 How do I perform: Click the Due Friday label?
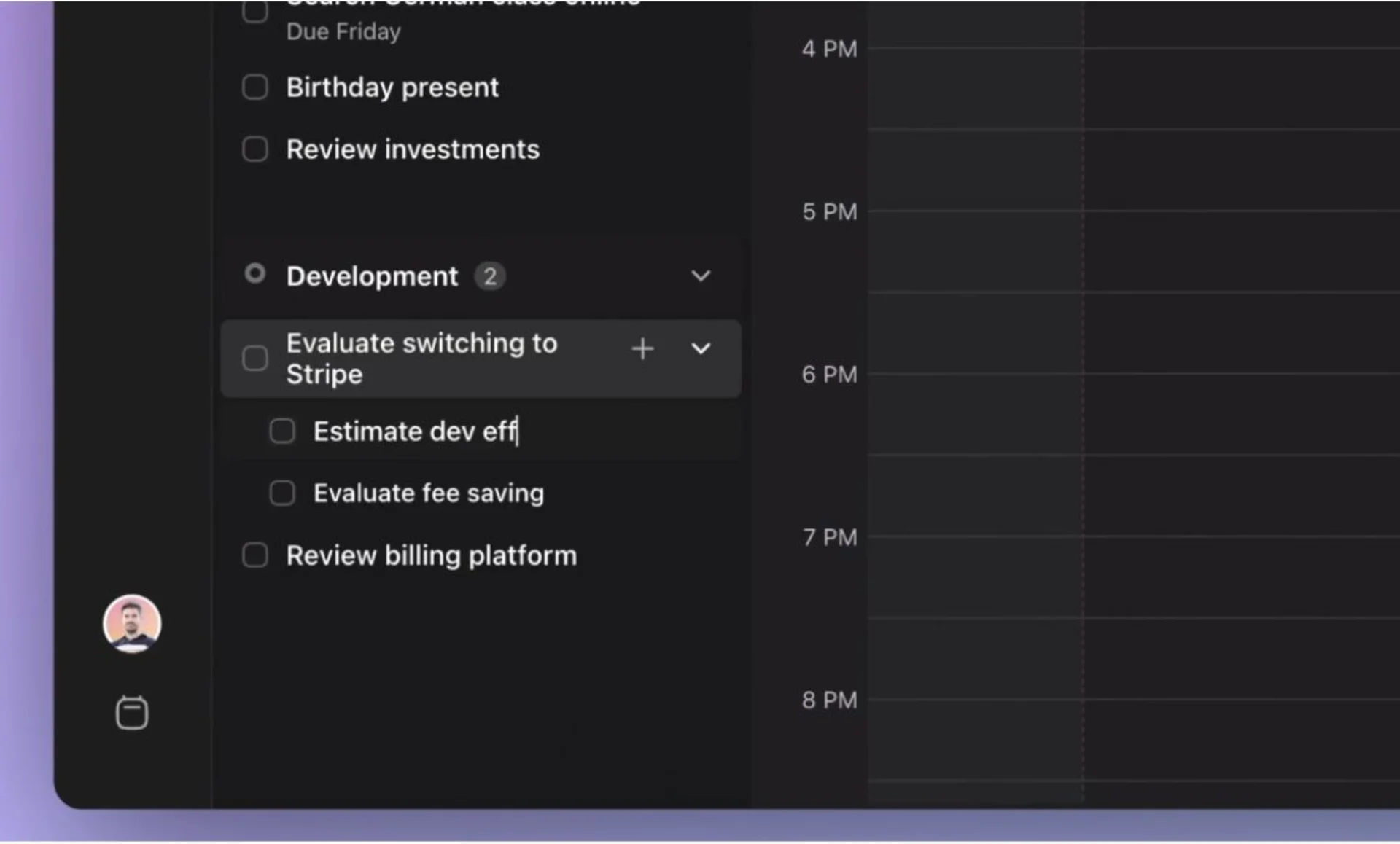343,31
